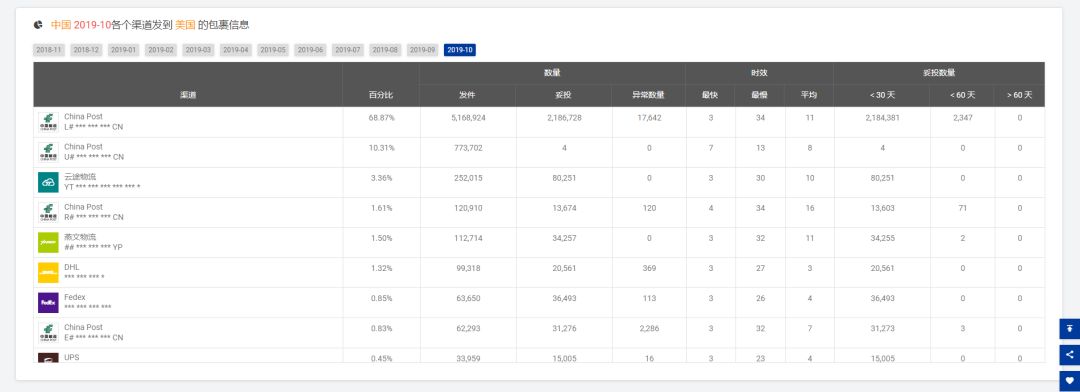Click the share floating button

1070,355
